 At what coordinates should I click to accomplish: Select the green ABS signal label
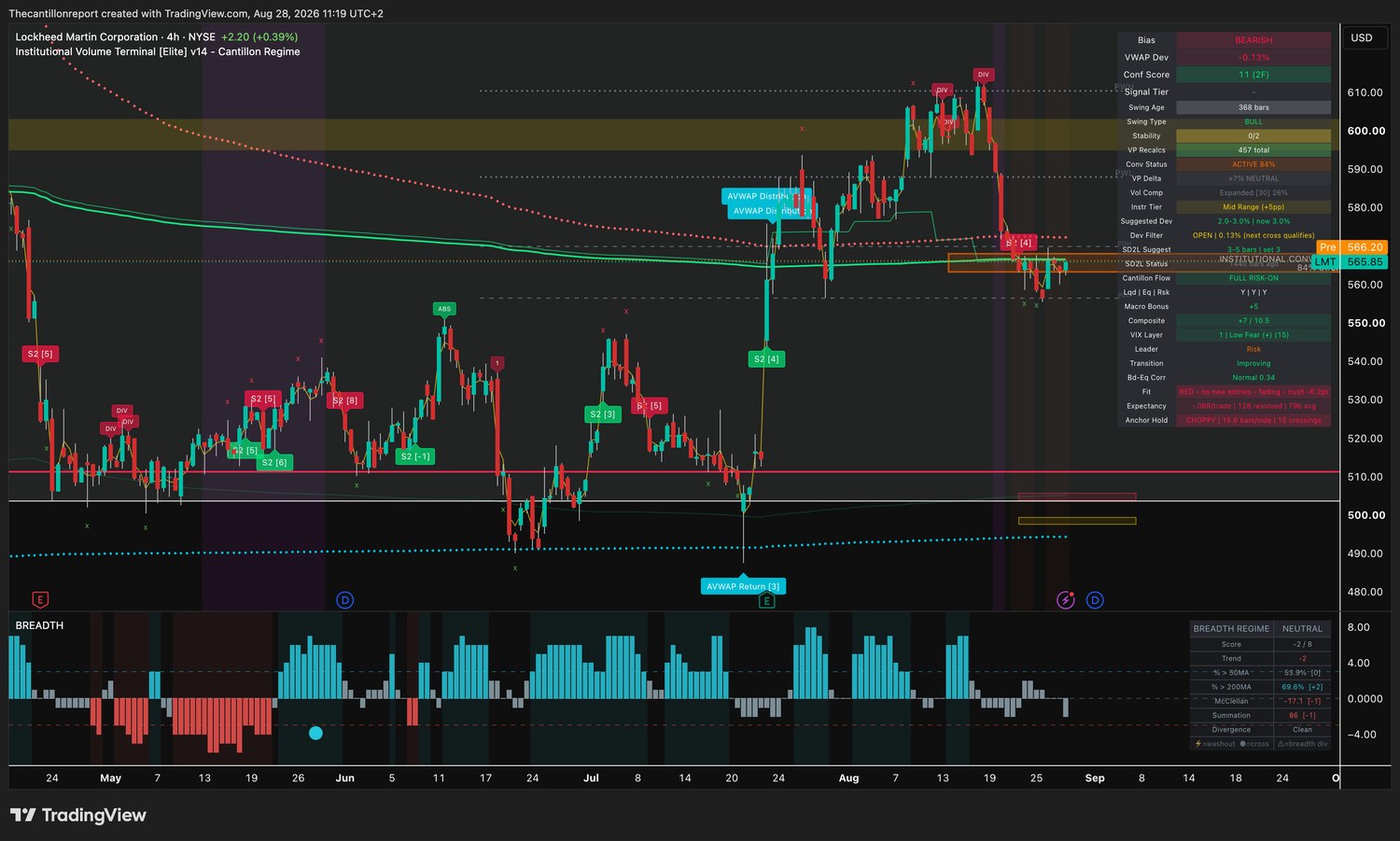(444, 309)
